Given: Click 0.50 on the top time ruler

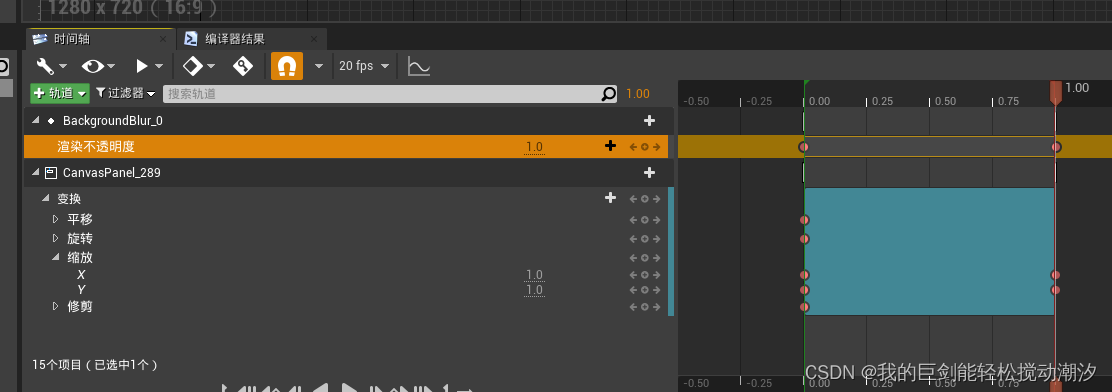Looking at the screenshot, I should pyautogui.click(x=945, y=101).
